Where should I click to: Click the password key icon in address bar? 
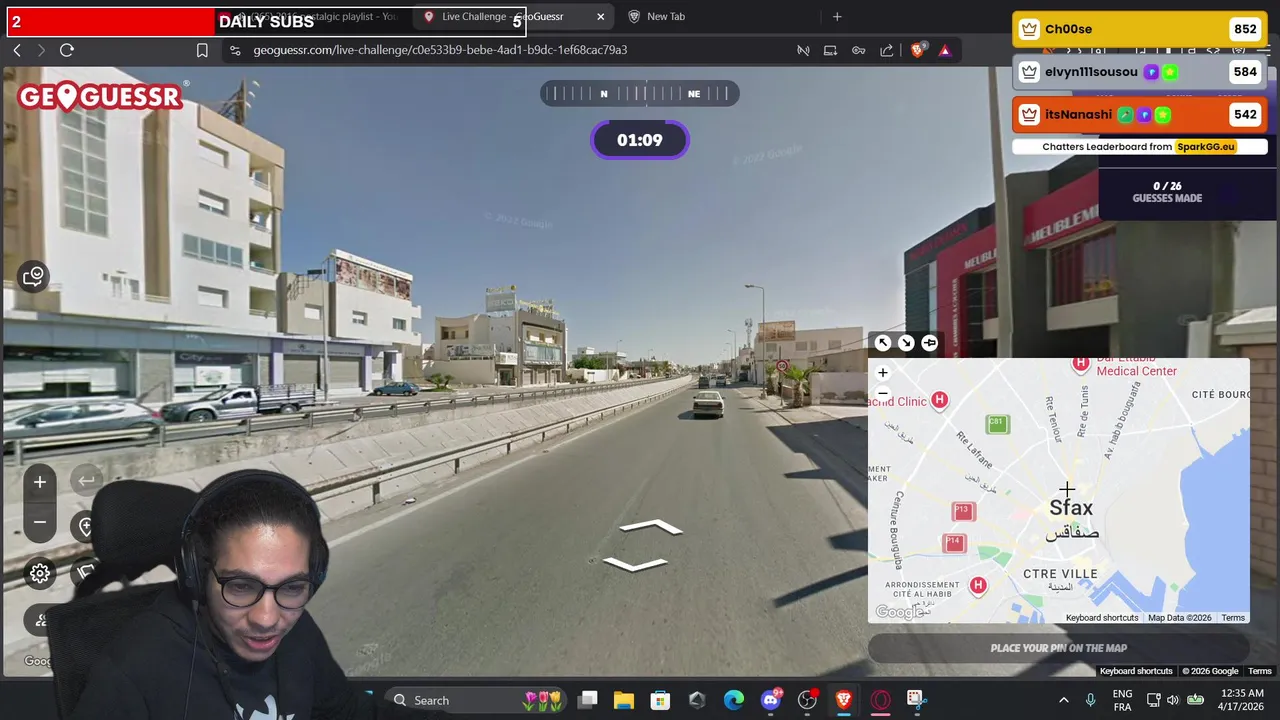pos(858,50)
